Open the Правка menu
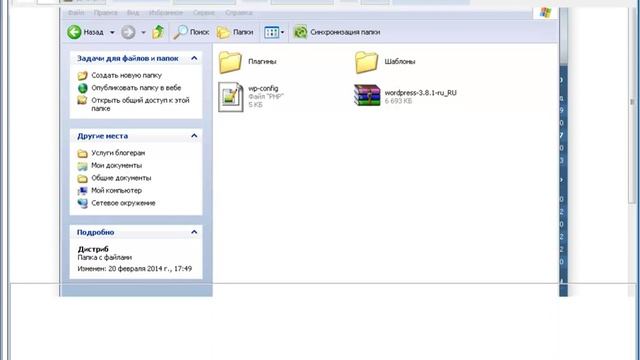 [105, 13]
